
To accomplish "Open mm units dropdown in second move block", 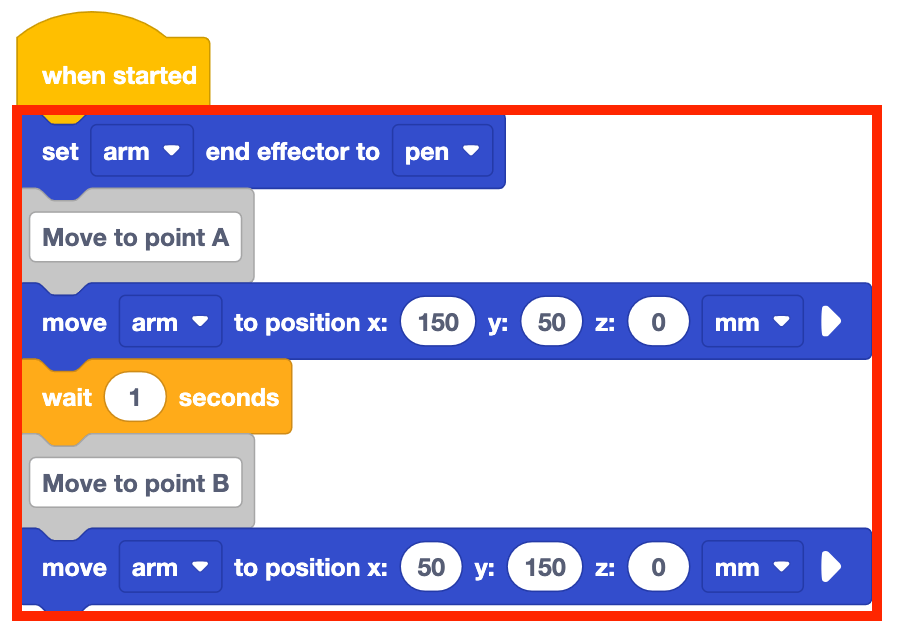I will (x=752, y=568).
